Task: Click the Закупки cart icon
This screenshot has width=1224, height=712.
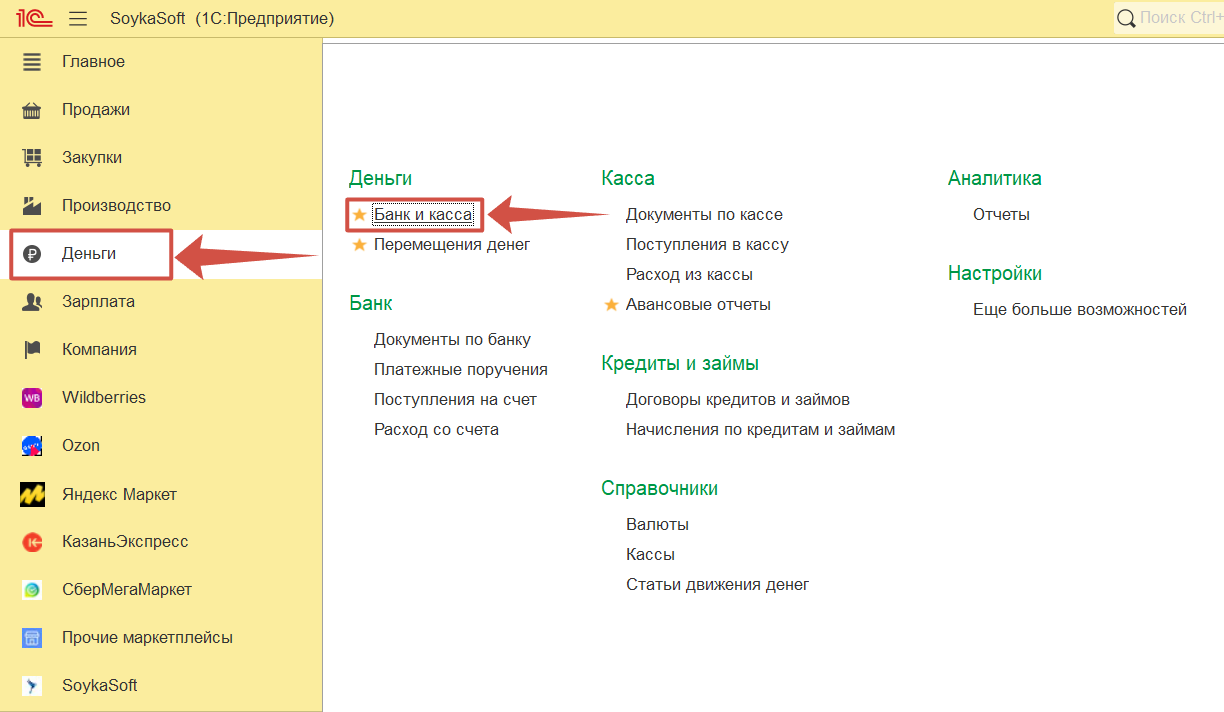Action: pyautogui.click(x=32, y=158)
